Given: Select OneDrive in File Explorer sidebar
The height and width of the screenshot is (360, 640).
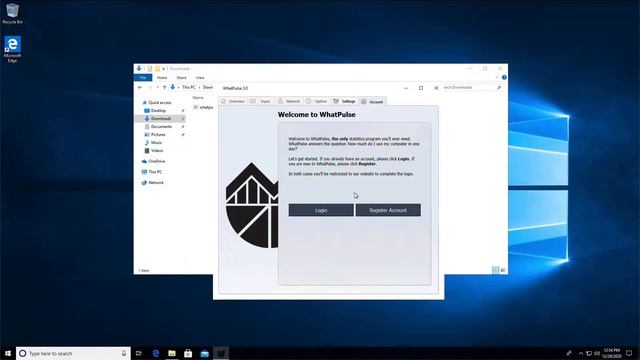Looking at the screenshot, I should point(156,161).
